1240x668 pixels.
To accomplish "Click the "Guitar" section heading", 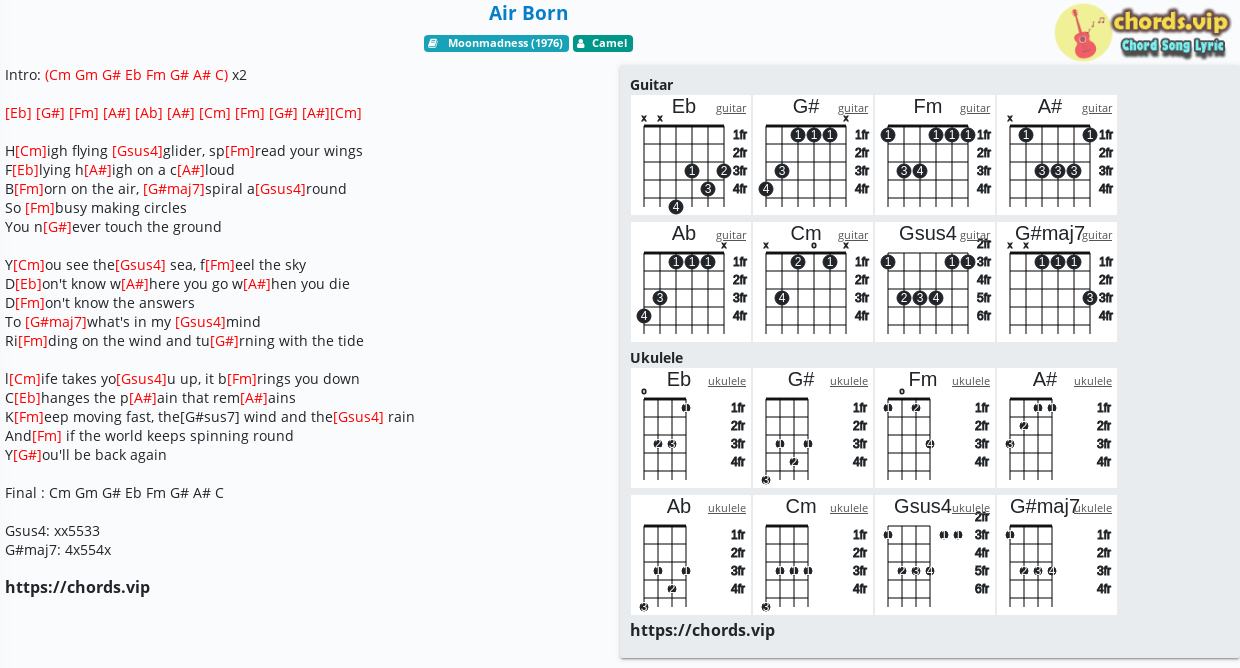I will (x=651, y=85).
